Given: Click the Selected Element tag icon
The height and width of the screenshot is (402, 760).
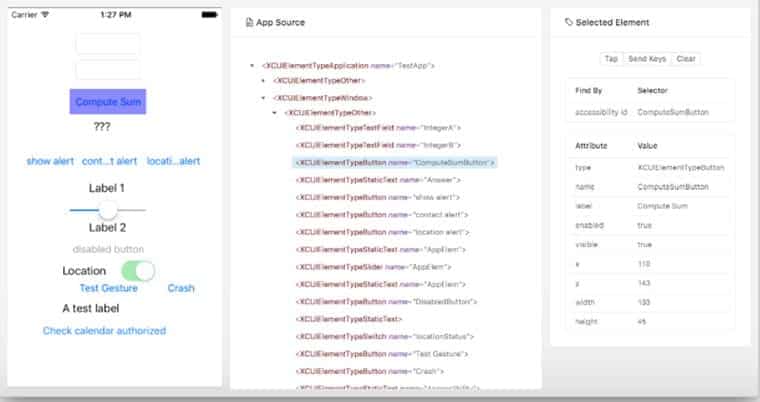Looking at the screenshot, I should click(x=569, y=22).
